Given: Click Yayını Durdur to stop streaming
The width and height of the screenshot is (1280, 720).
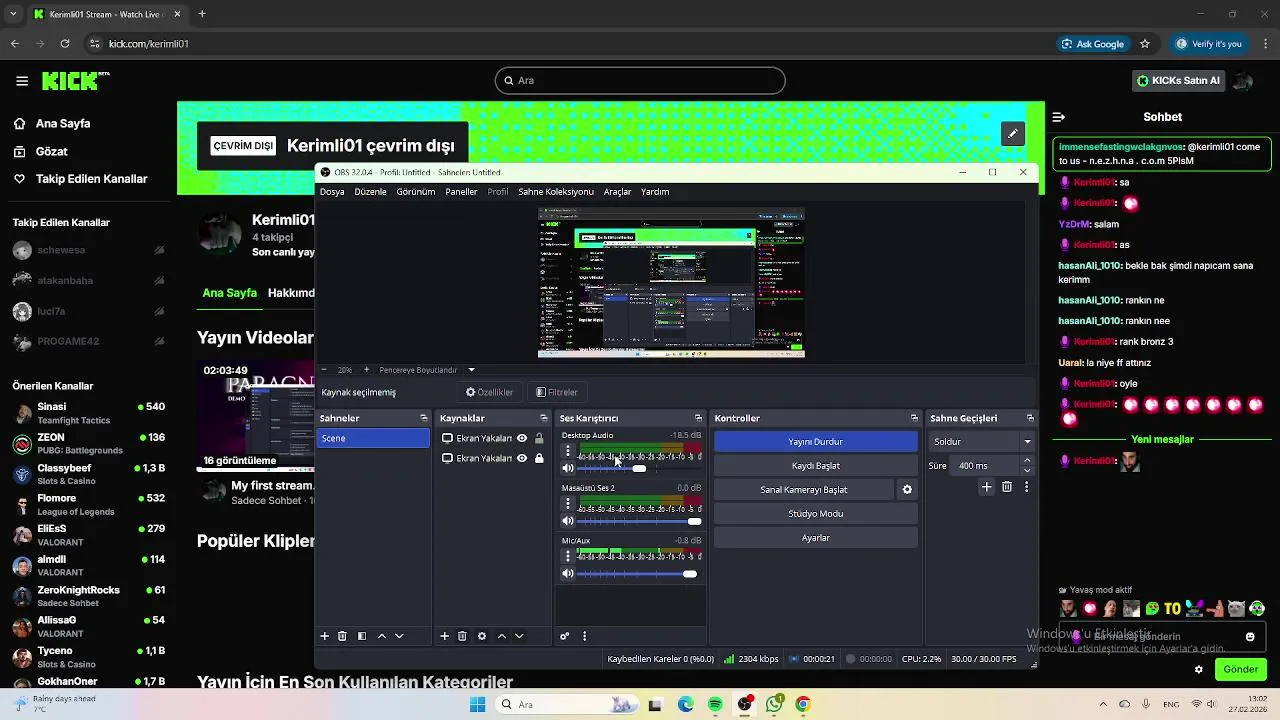Looking at the screenshot, I should coord(815,442).
